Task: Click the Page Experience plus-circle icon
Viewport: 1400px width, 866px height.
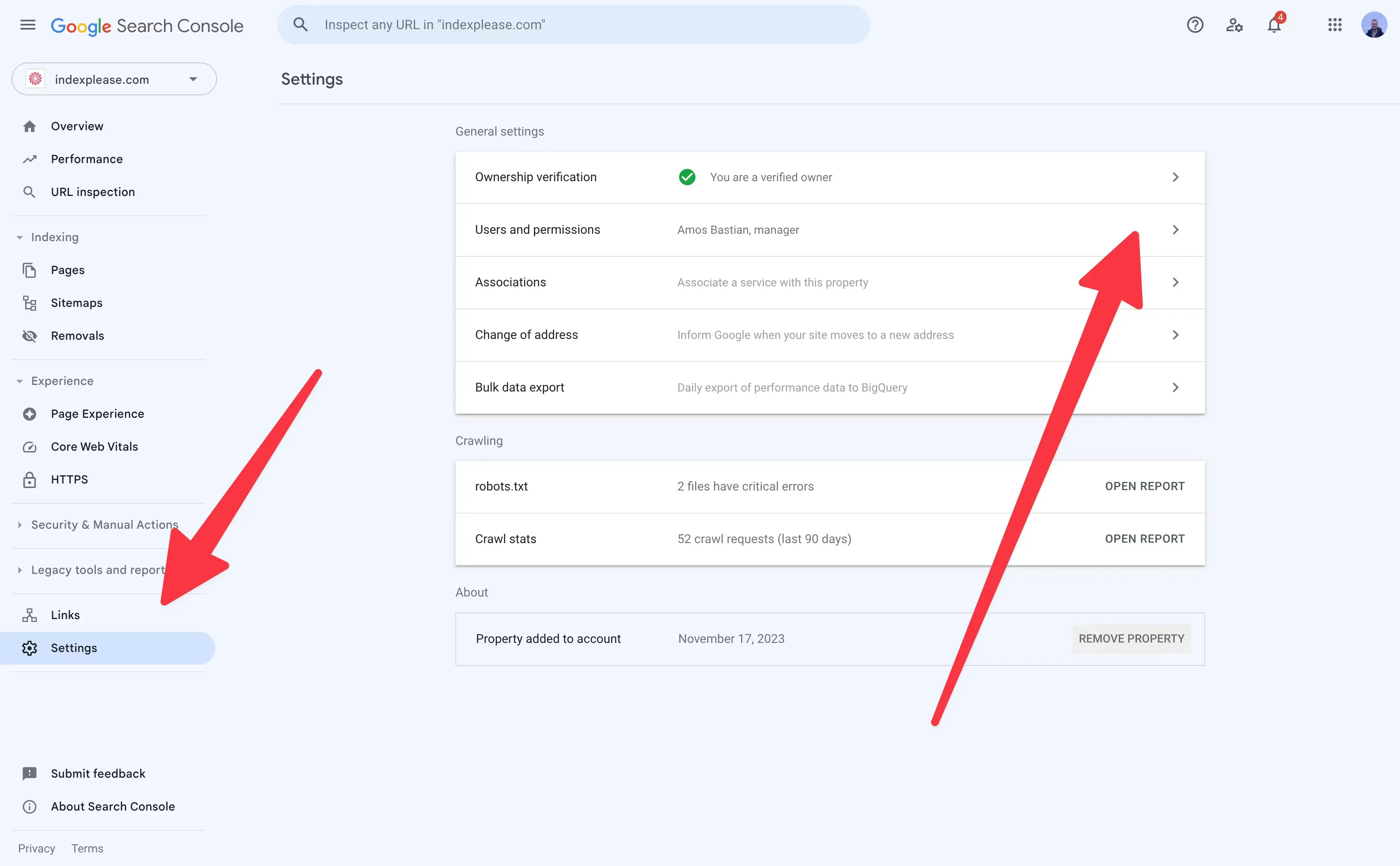Action: pyautogui.click(x=29, y=414)
